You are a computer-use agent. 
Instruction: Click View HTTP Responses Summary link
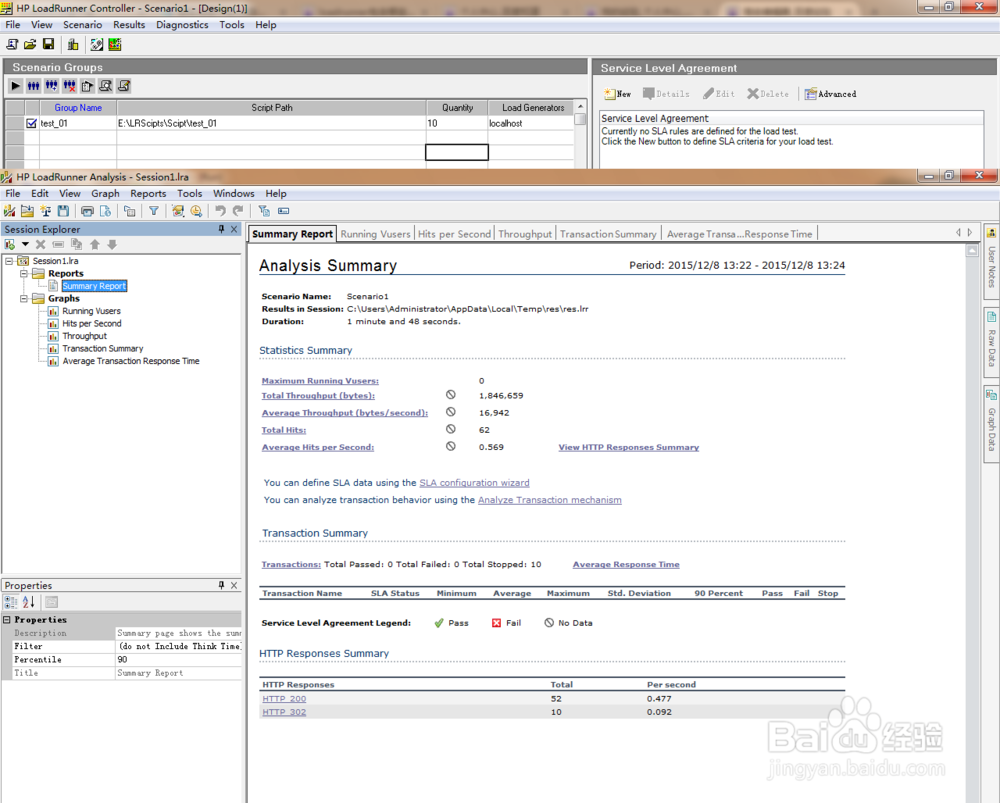click(628, 447)
